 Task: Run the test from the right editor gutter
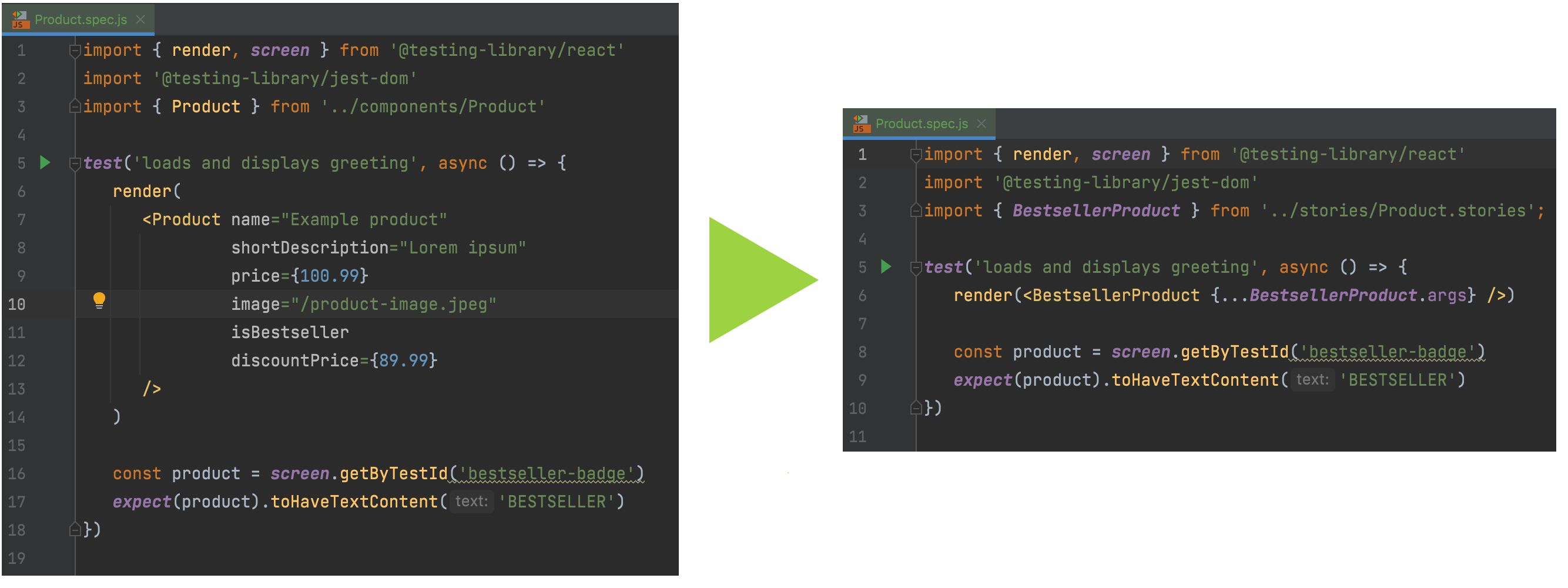(x=886, y=266)
